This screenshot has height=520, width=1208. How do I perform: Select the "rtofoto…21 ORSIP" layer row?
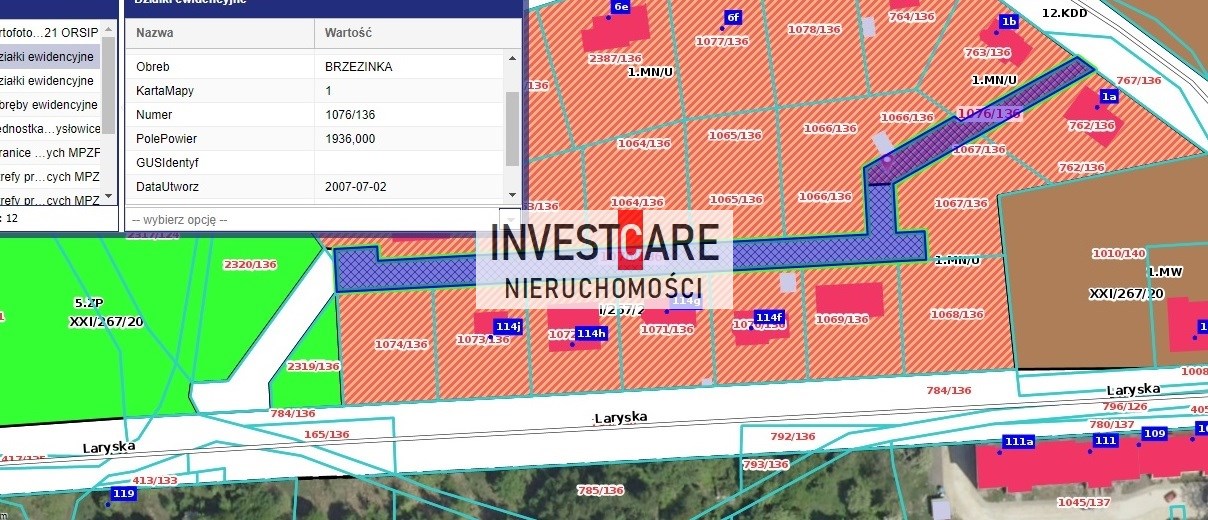(50, 33)
